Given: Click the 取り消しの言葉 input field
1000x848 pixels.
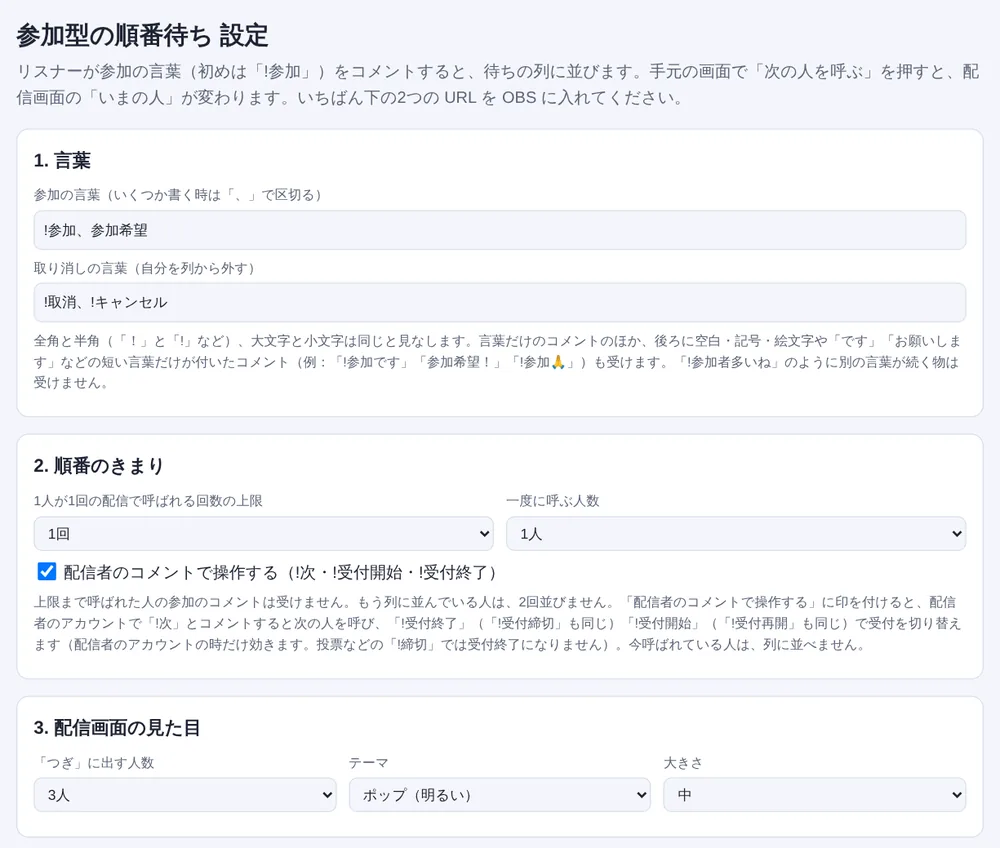Looking at the screenshot, I should point(499,302).
